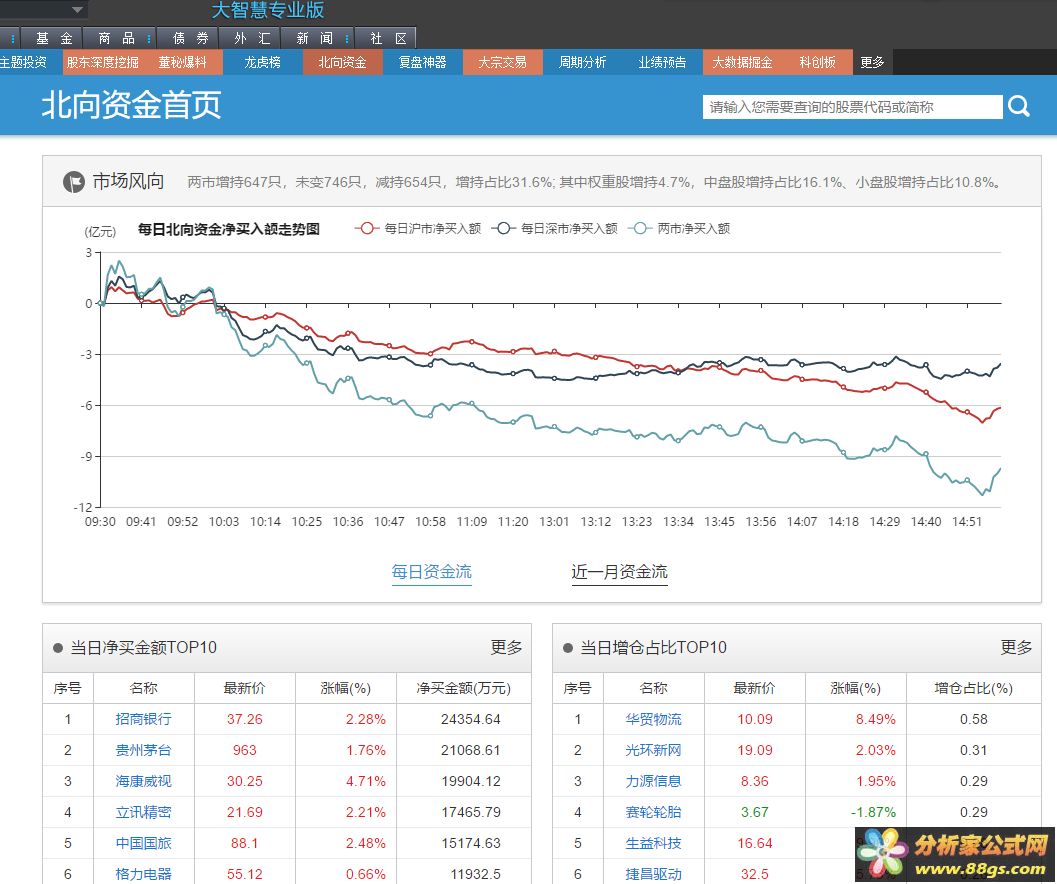This screenshot has height=884, width=1057.
Task: Open the 商品 menu
Action: coord(117,38)
